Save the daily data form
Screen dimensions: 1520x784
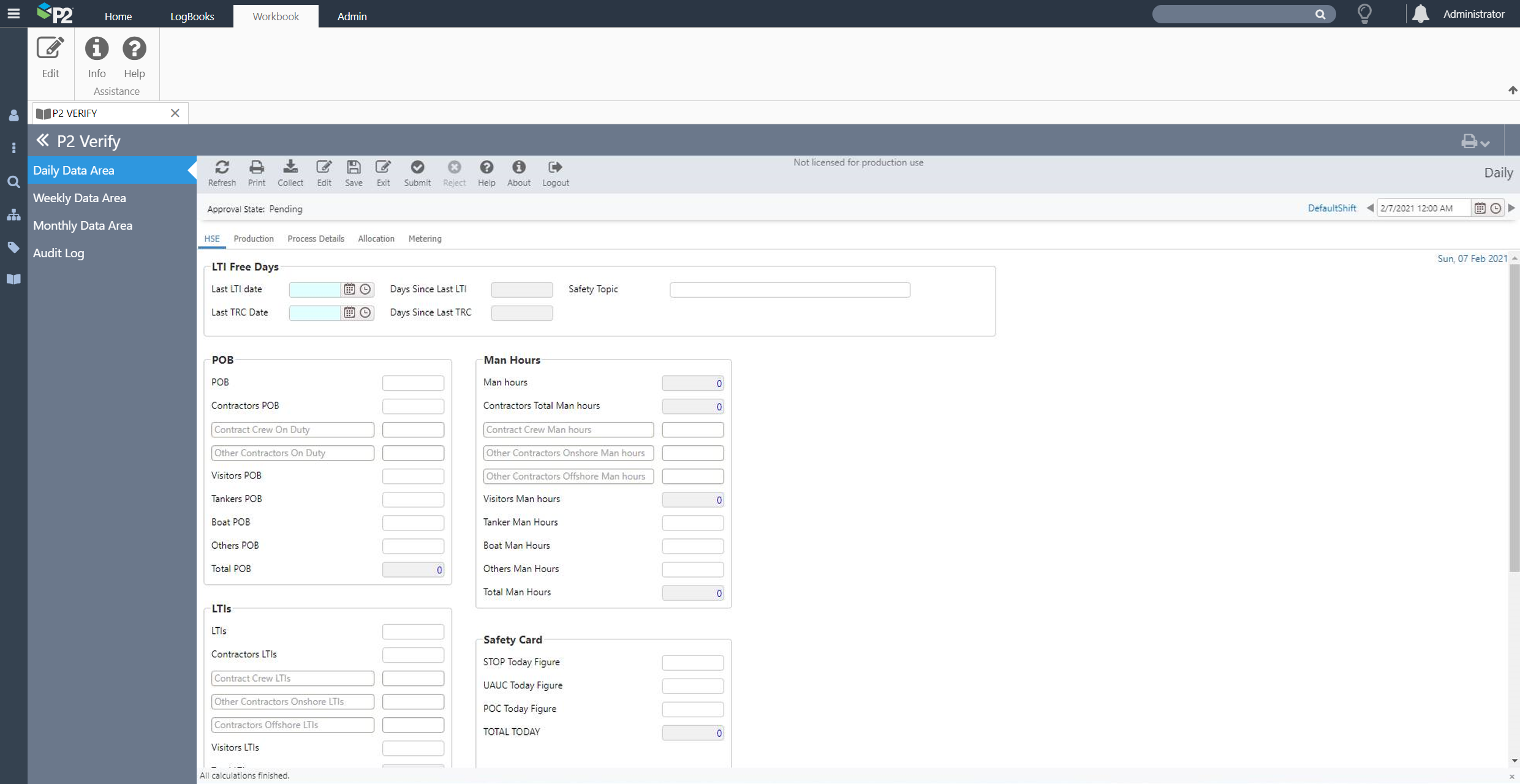[354, 167]
